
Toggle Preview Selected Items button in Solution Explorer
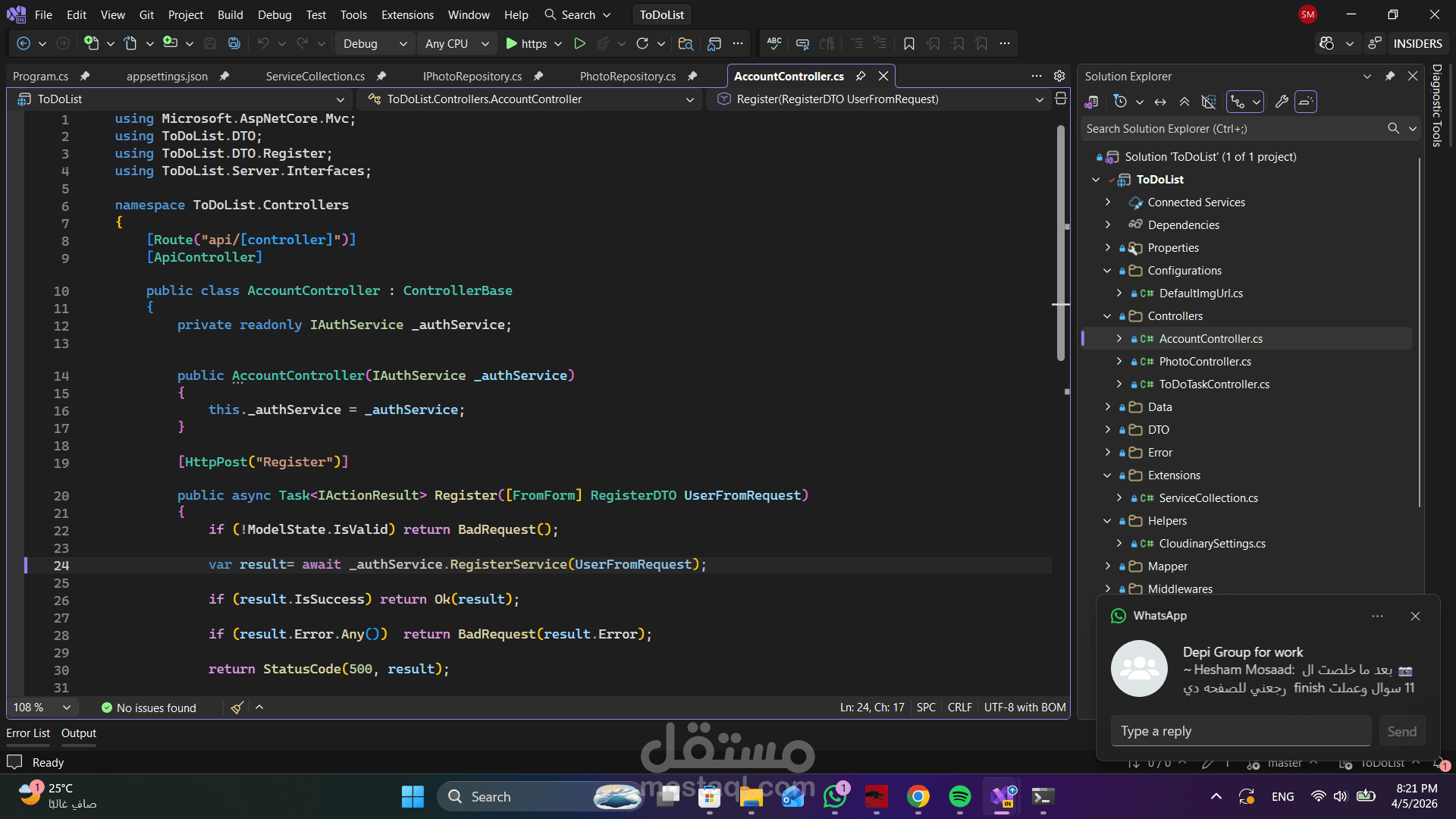1305,102
